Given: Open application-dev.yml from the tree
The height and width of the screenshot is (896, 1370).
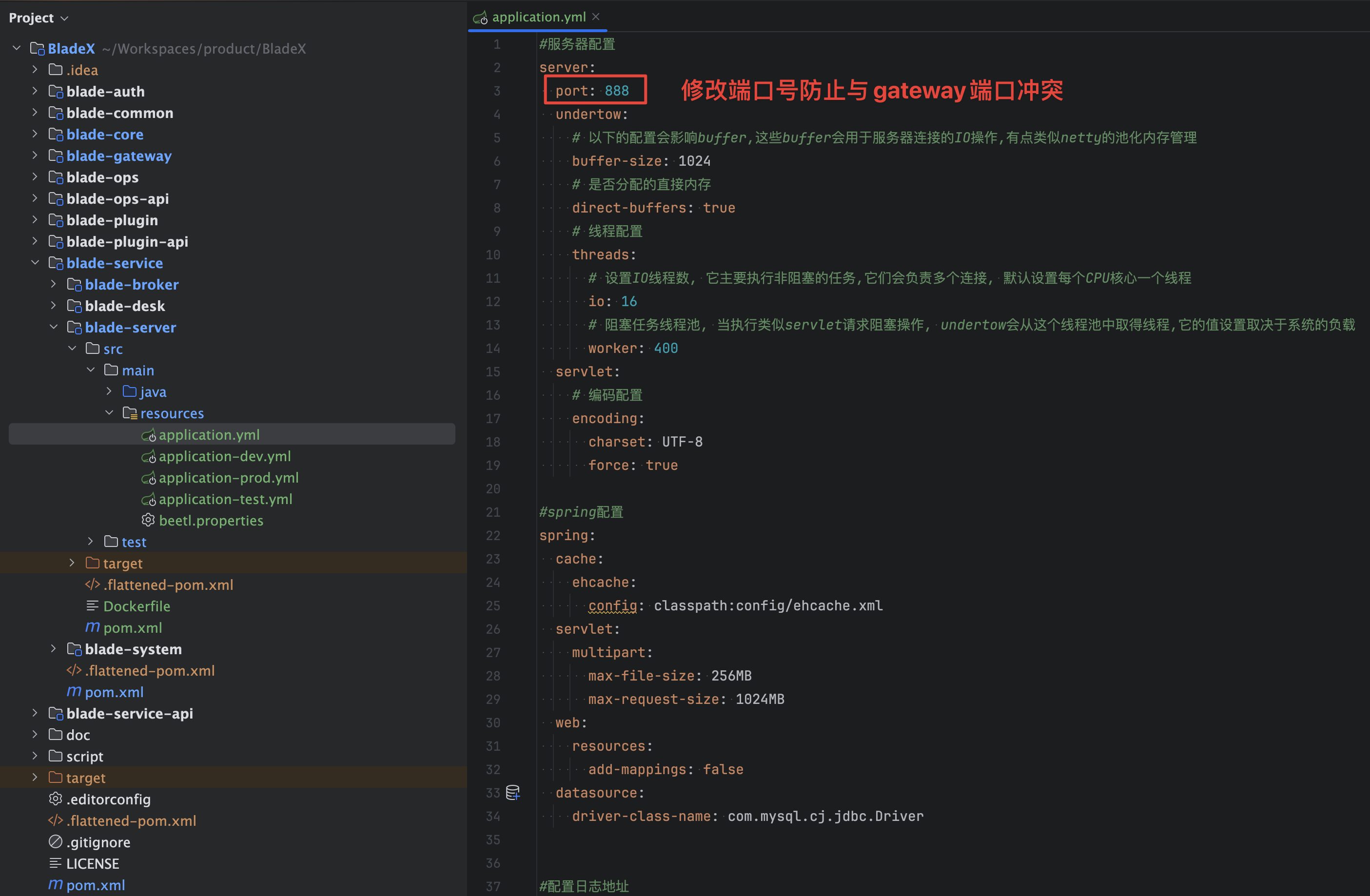Looking at the screenshot, I should click(224, 456).
